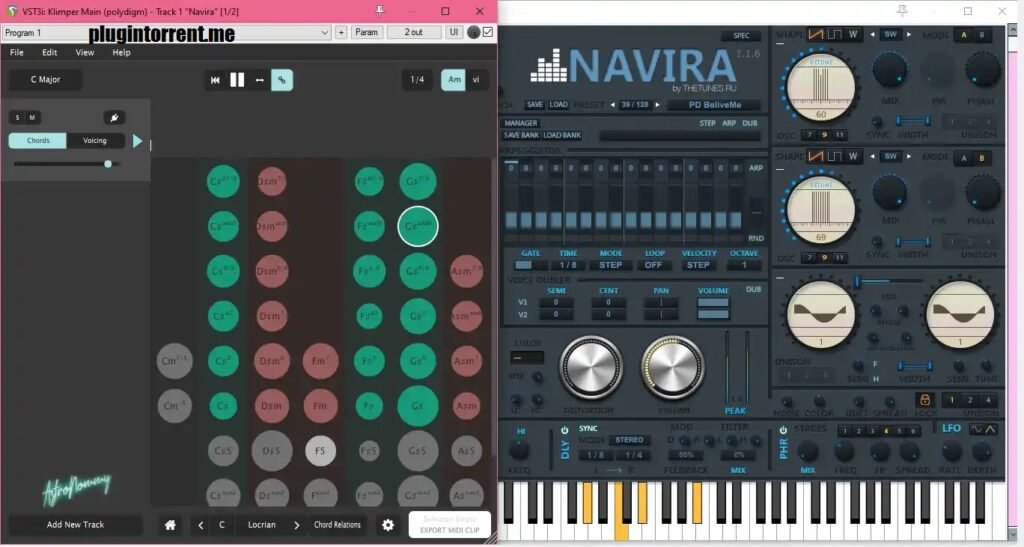Open the Program 1 dropdown
The width and height of the screenshot is (1024, 547).
coord(167,32)
